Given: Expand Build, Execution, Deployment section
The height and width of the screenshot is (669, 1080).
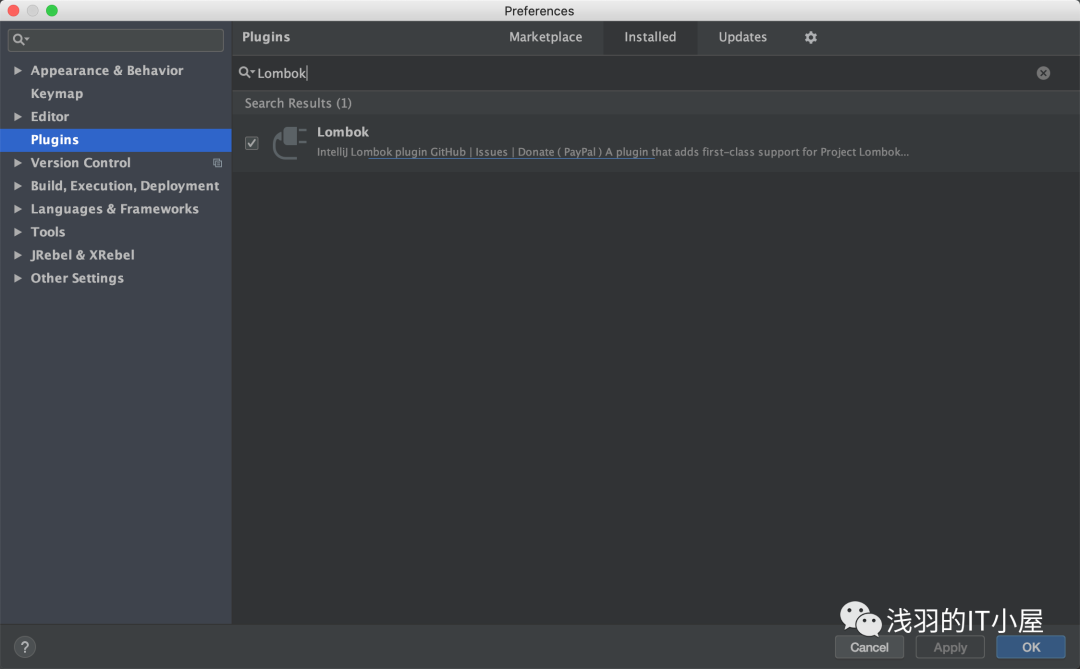Looking at the screenshot, I should pyautogui.click(x=18, y=186).
